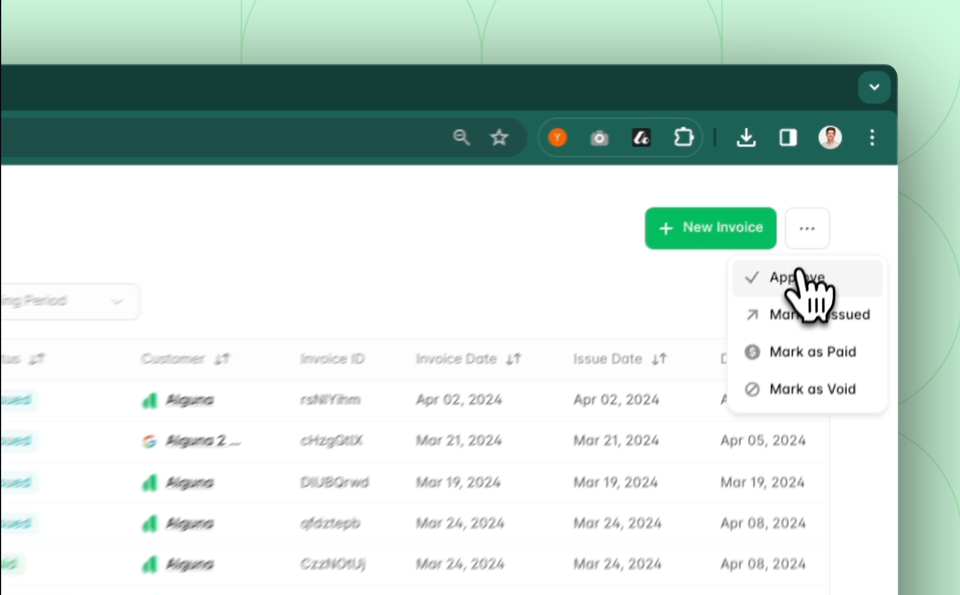Image resolution: width=960 pixels, height=595 pixels.
Task: Select invoice ID rsNlYihm
Action: 330,400
